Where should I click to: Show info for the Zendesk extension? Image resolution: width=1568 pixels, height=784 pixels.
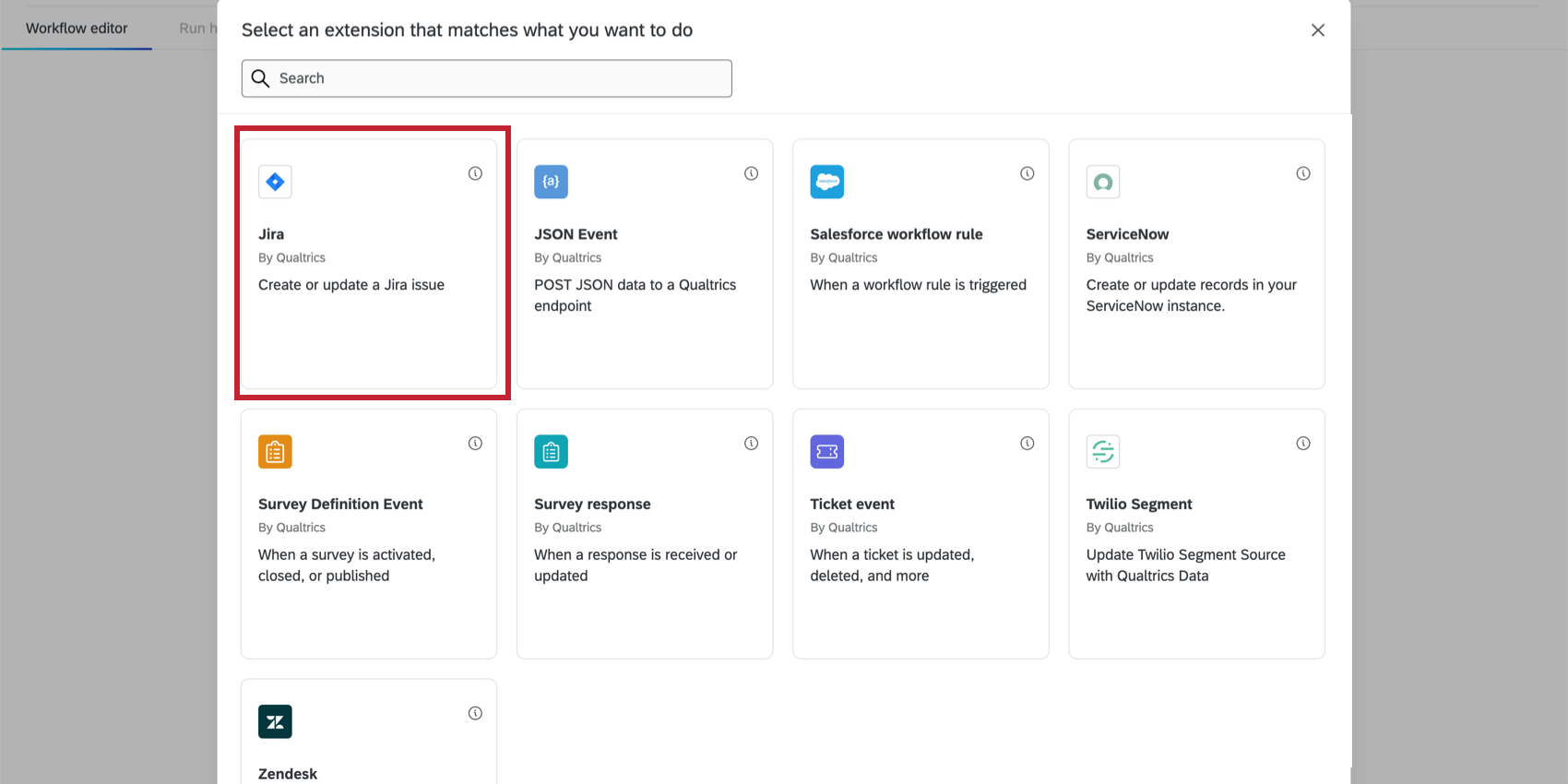point(475,713)
